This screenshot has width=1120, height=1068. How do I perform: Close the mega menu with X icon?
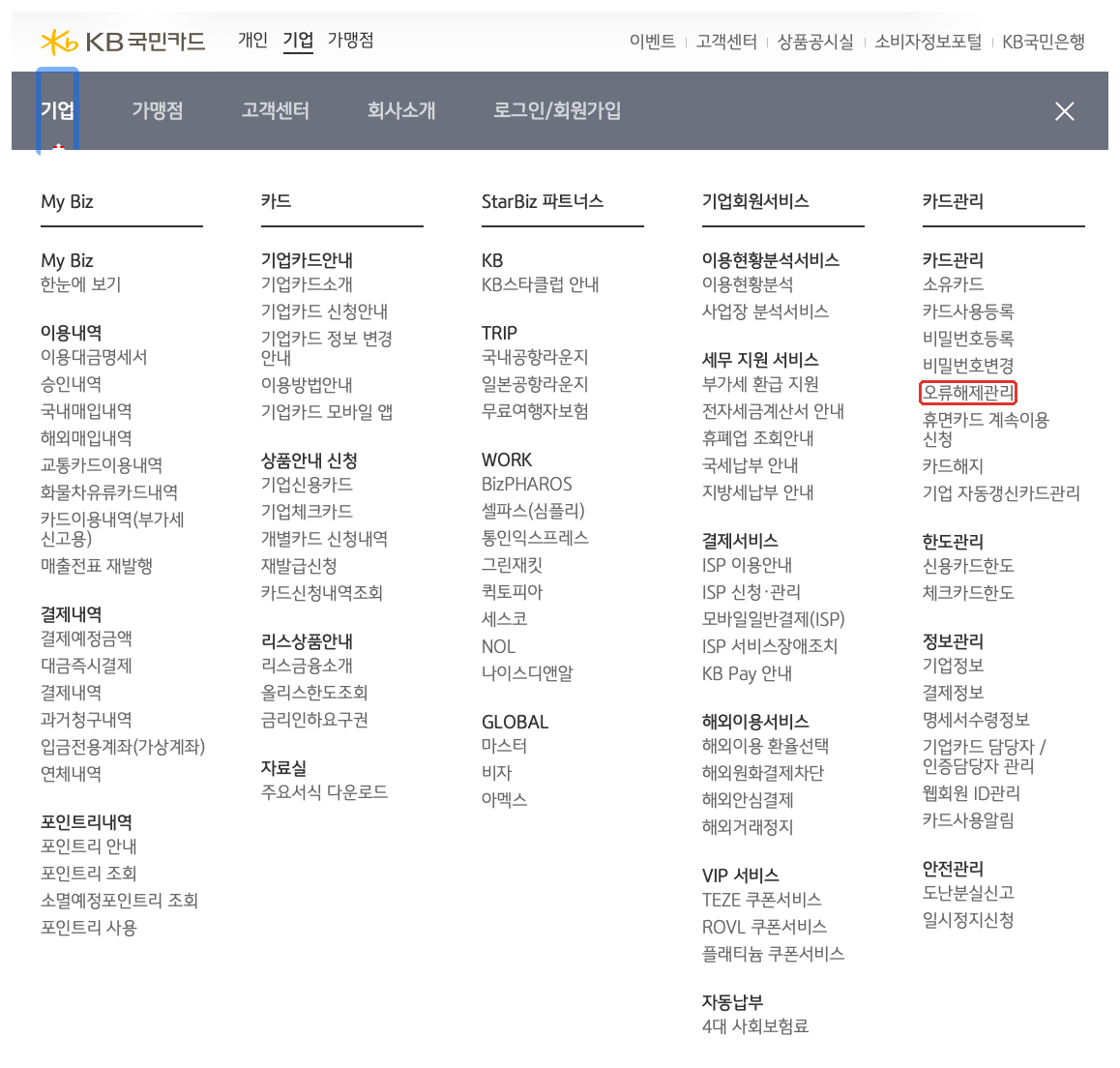coord(1064,111)
